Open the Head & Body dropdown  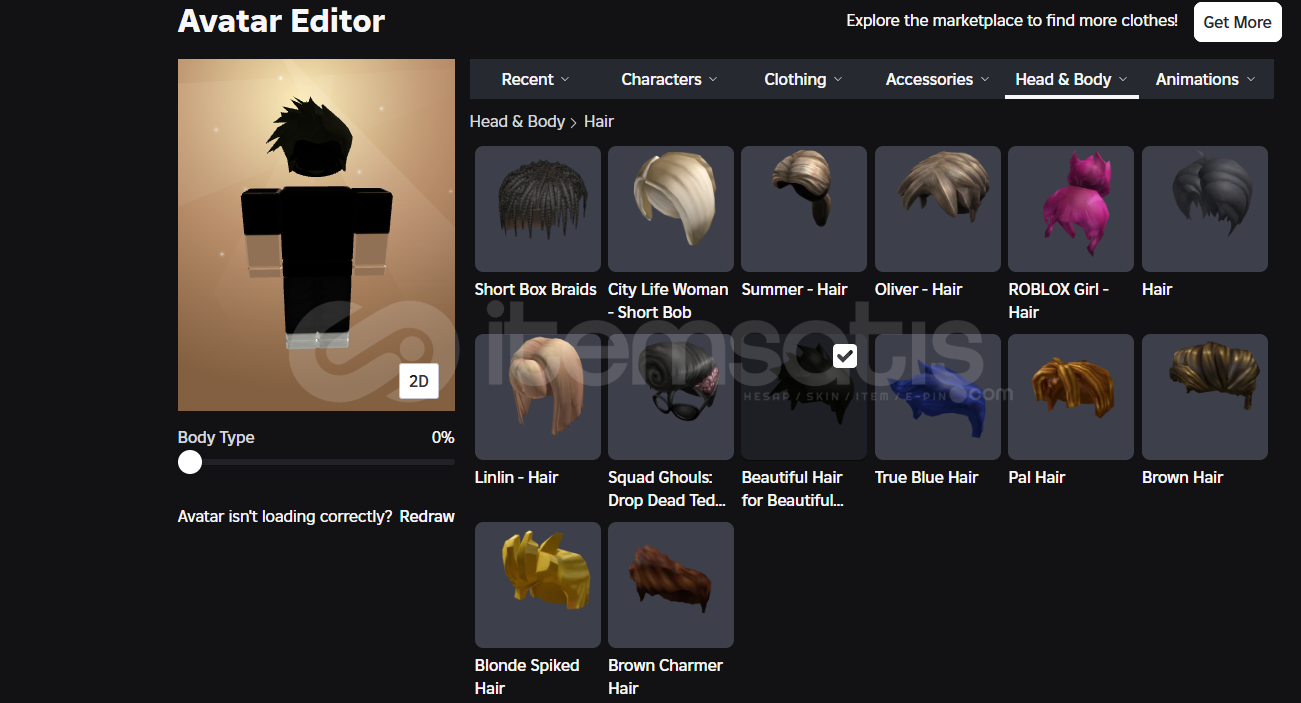pos(1071,79)
